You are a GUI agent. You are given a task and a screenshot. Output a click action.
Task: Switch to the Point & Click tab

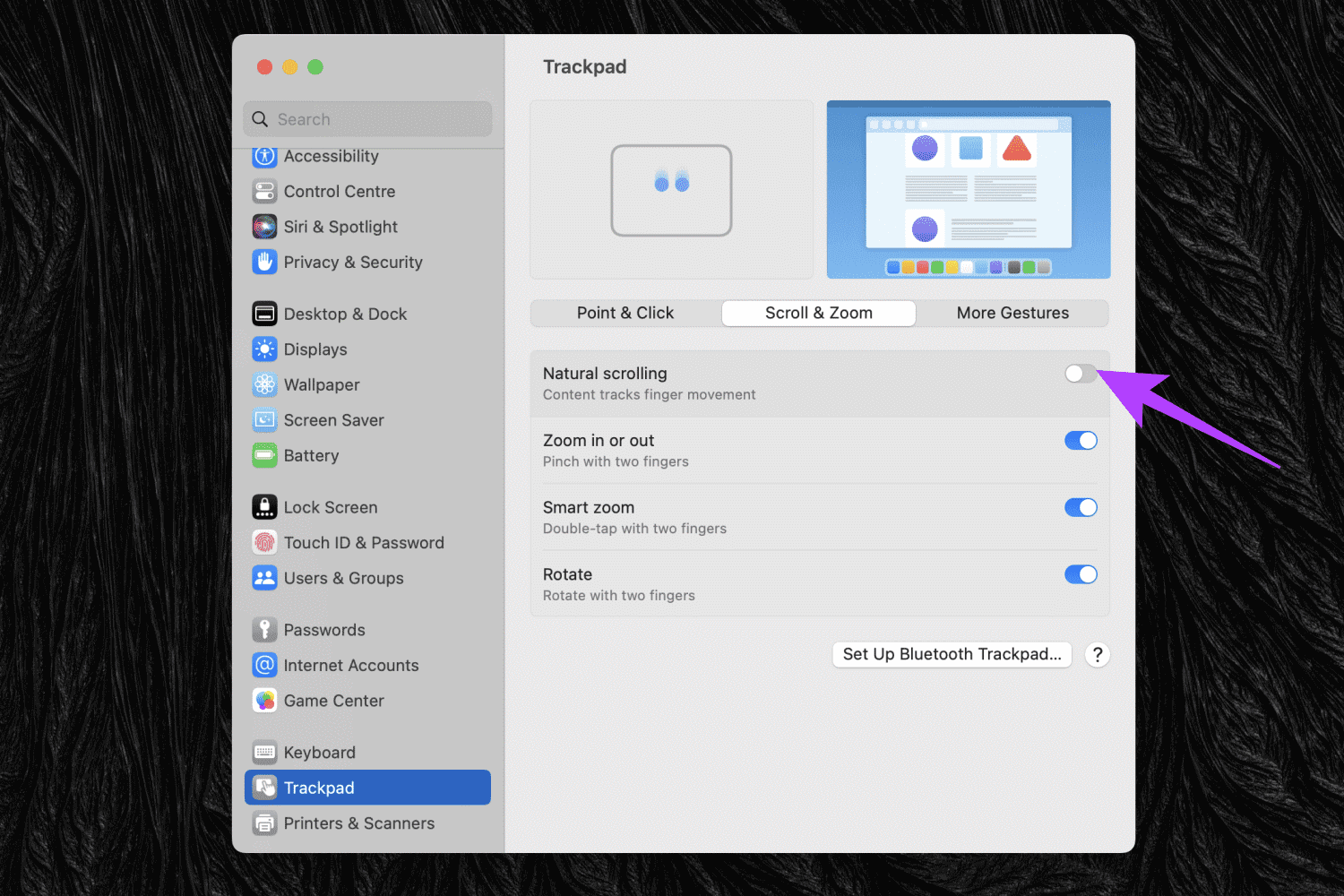[x=625, y=314]
